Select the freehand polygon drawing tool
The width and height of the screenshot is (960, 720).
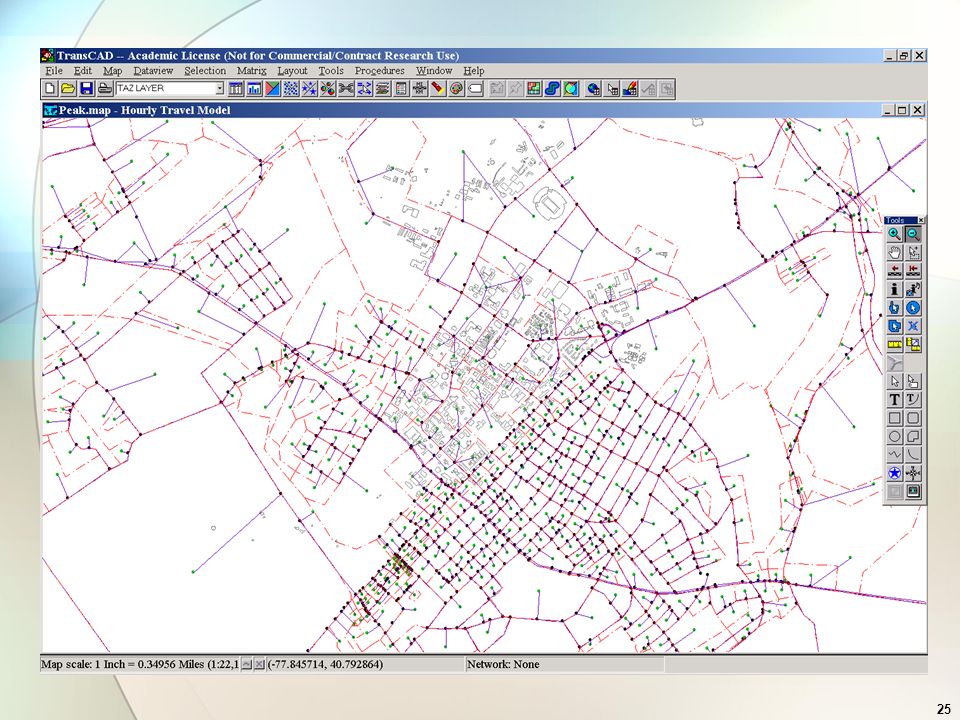913,437
